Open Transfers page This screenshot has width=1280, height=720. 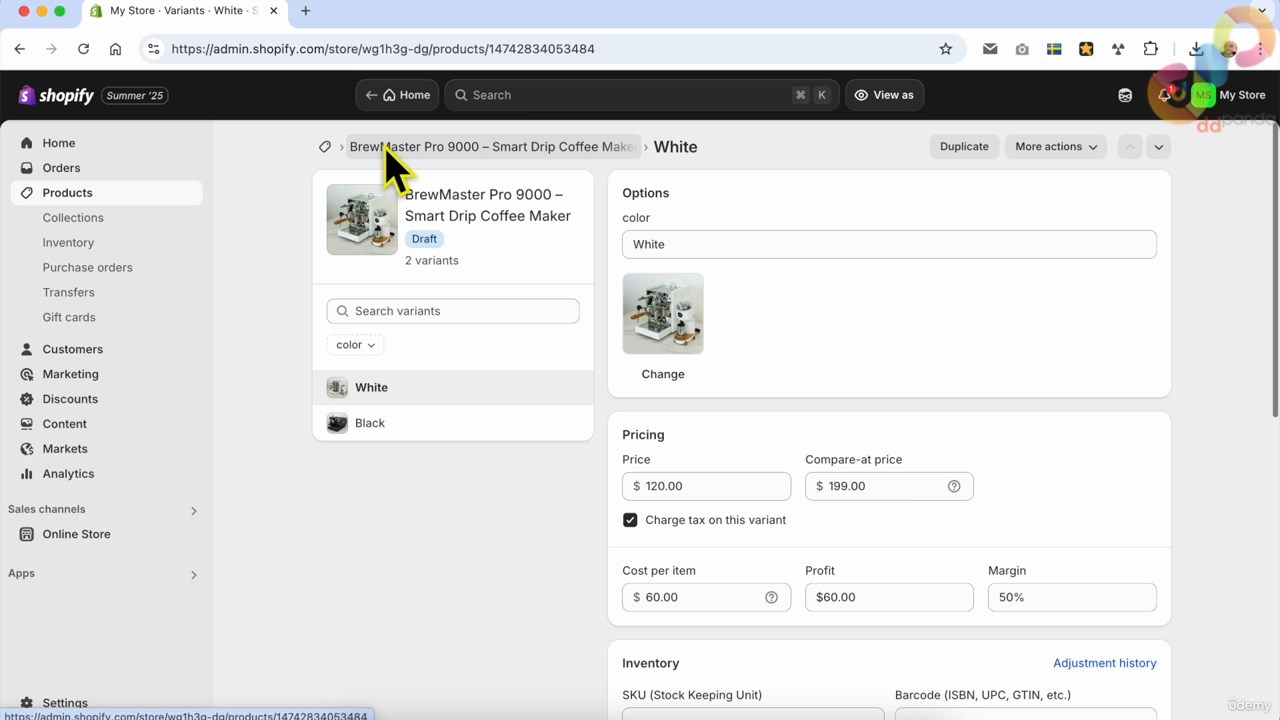68,293
